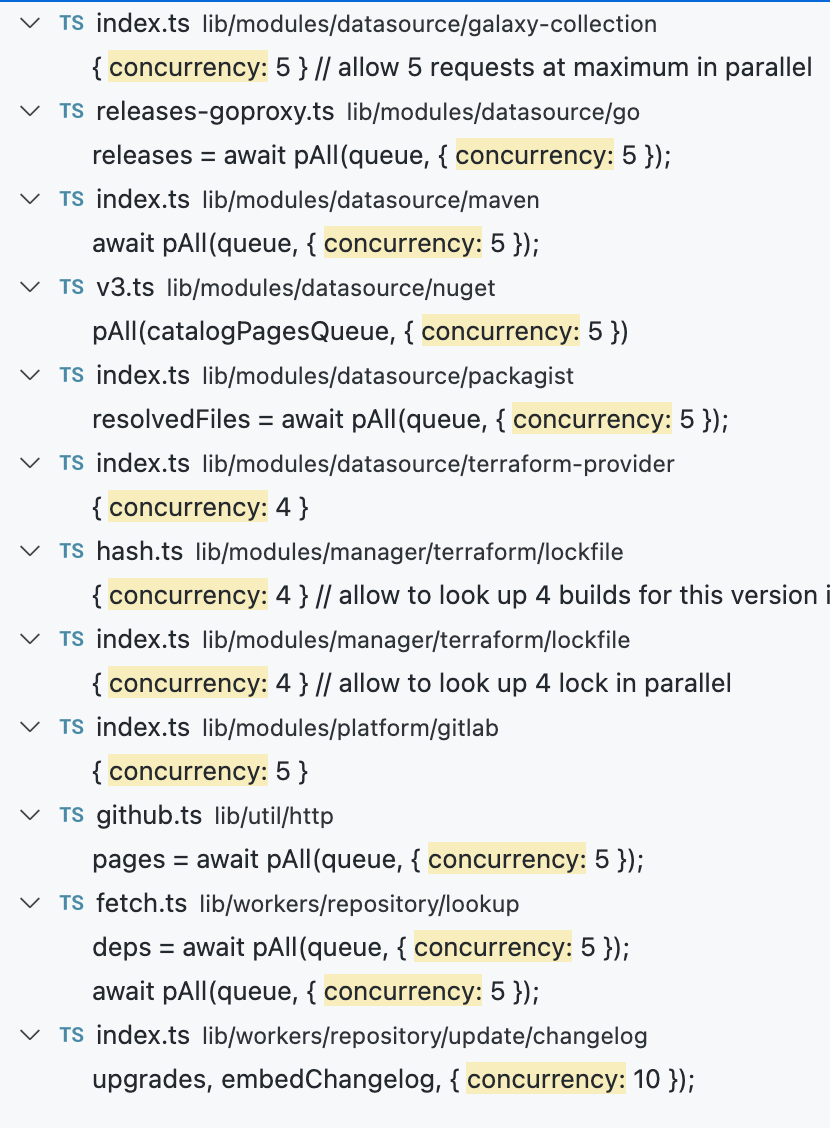830x1128 pixels.
Task: Click the TS icon next to galaxy-collection index.ts
Action: [x=70, y=23]
